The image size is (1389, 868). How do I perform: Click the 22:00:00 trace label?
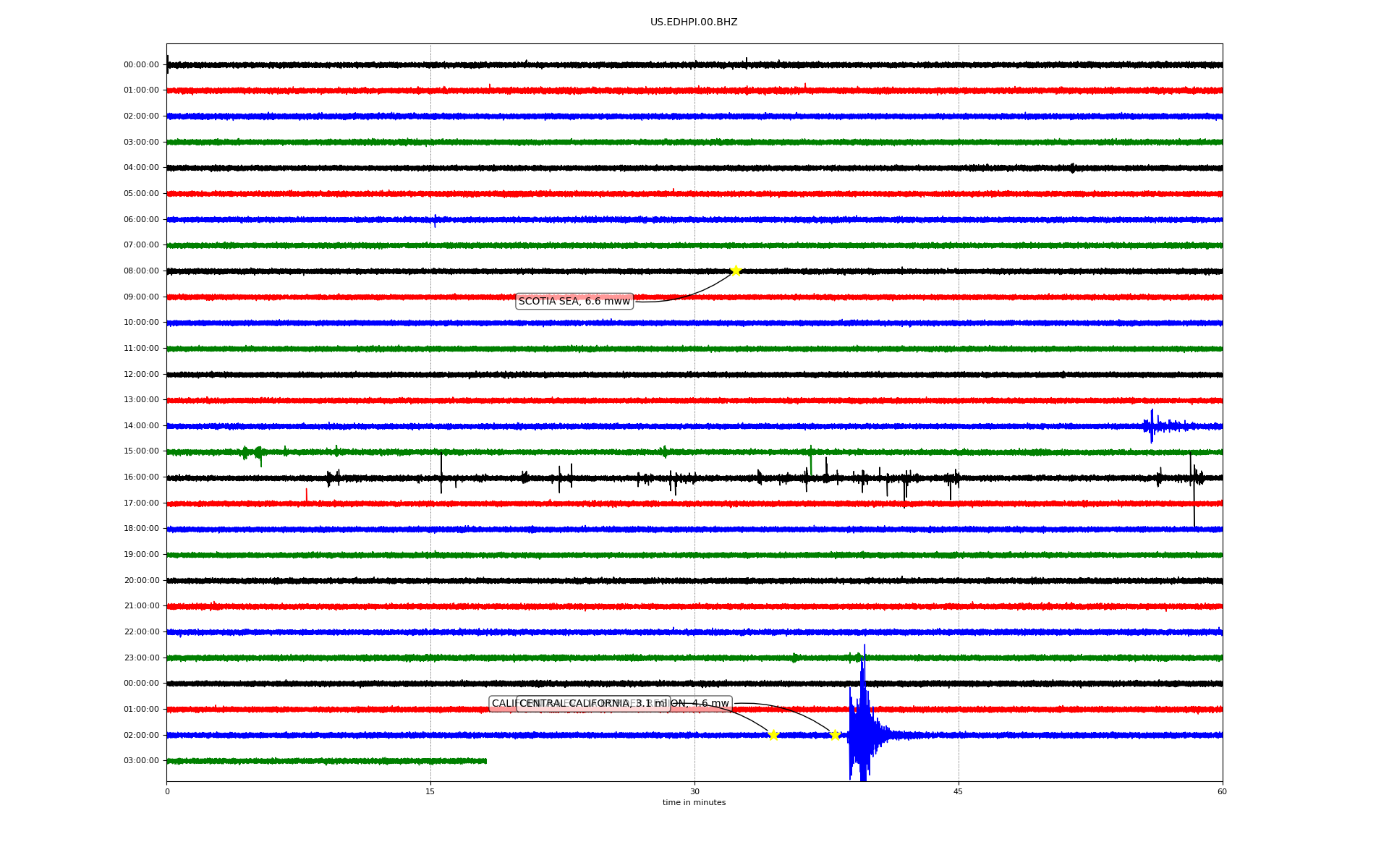pos(141,632)
